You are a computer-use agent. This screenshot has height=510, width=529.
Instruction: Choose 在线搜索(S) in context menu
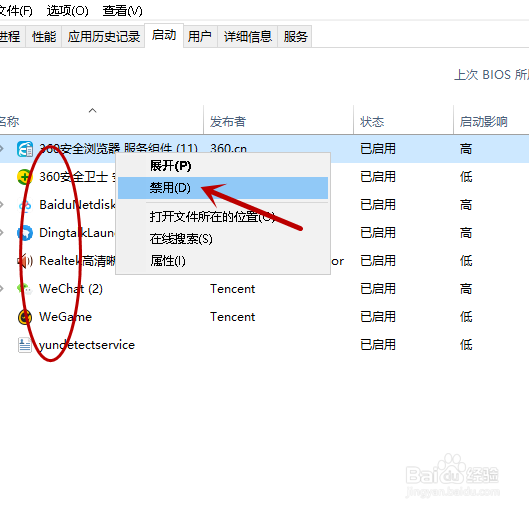[223, 239]
